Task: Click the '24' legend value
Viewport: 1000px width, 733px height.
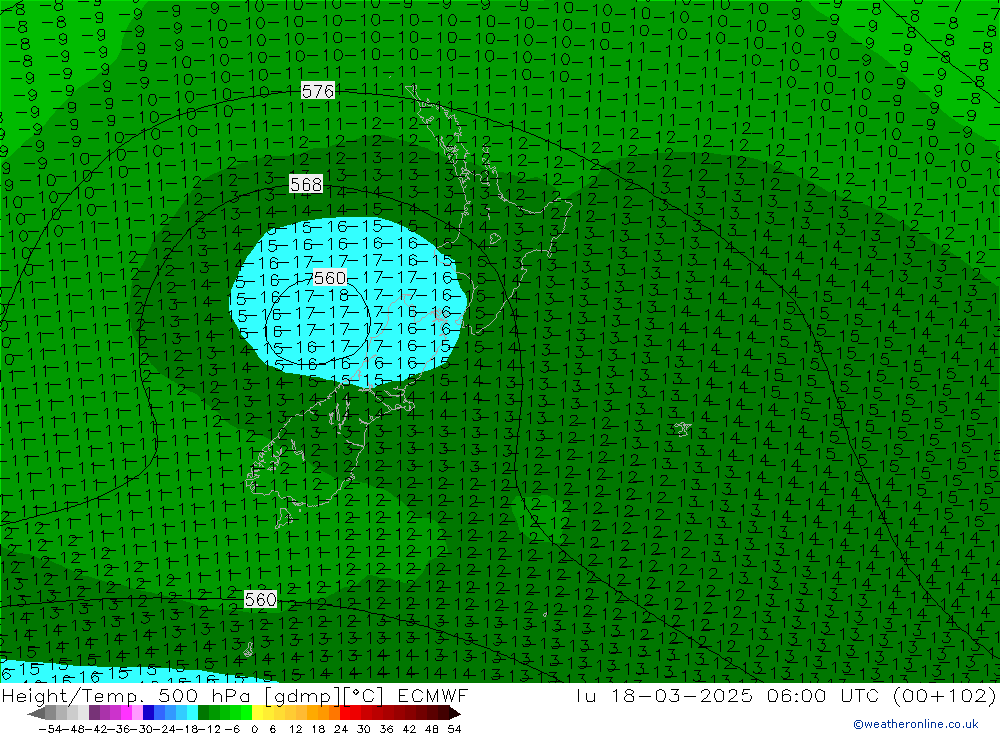Action: pyautogui.click(x=341, y=729)
